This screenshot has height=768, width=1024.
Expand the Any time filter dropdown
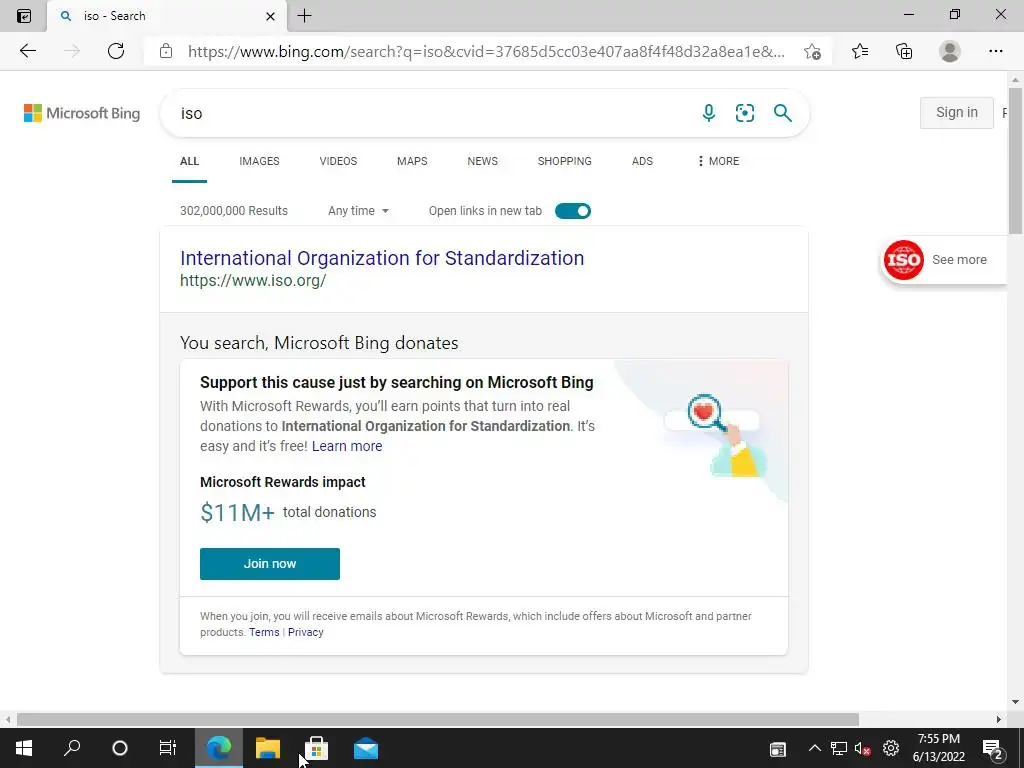(358, 211)
